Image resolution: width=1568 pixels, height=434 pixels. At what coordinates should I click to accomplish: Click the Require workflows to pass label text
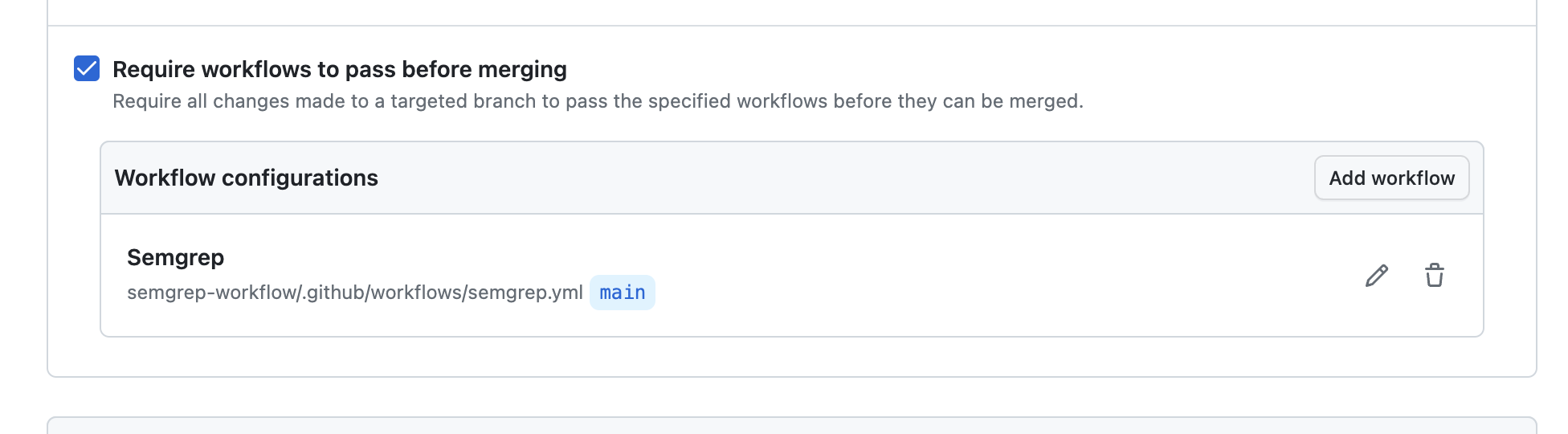pos(339,69)
